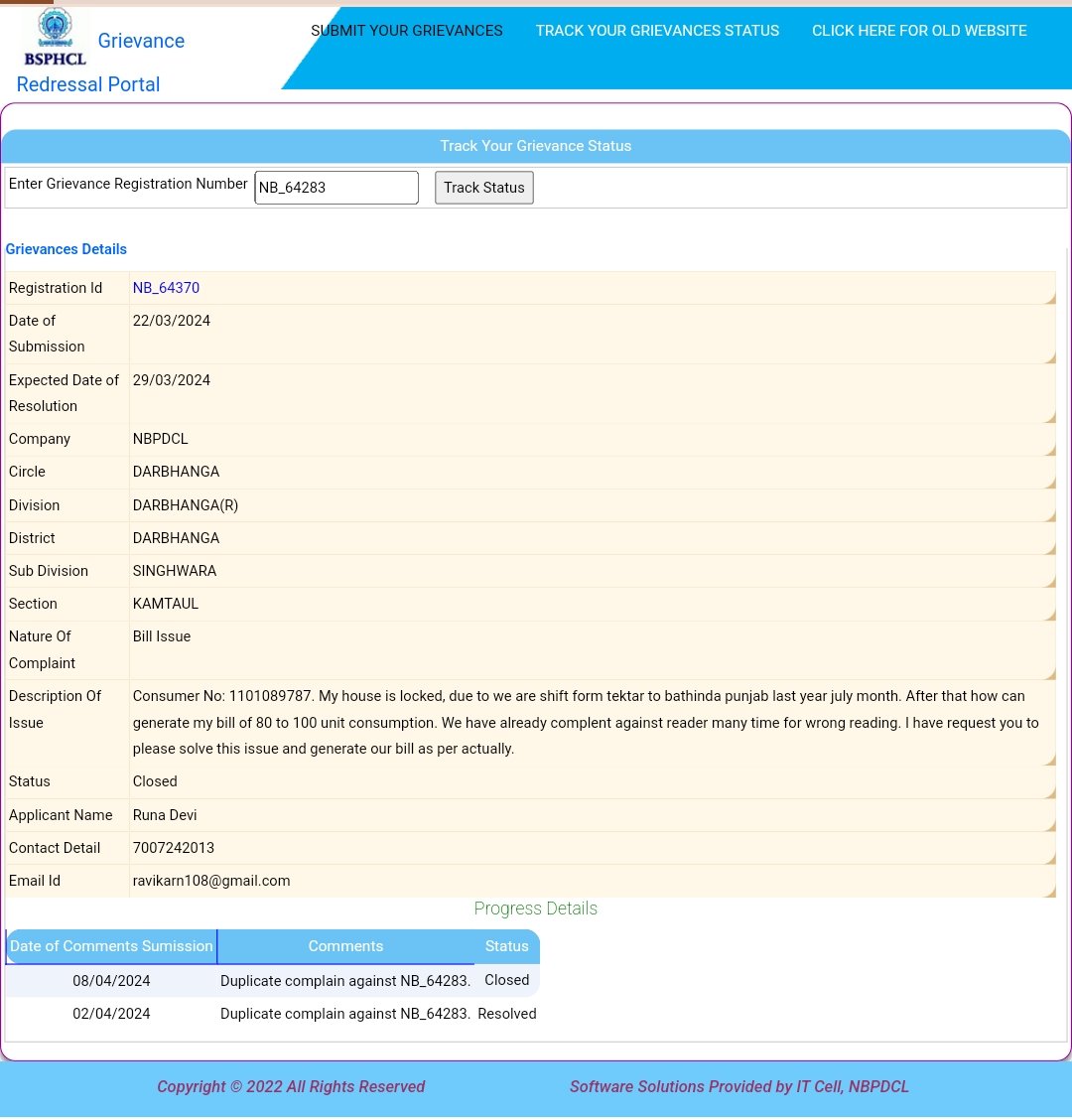
Task: Click the Resolved status cell
Action: point(507,1014)
